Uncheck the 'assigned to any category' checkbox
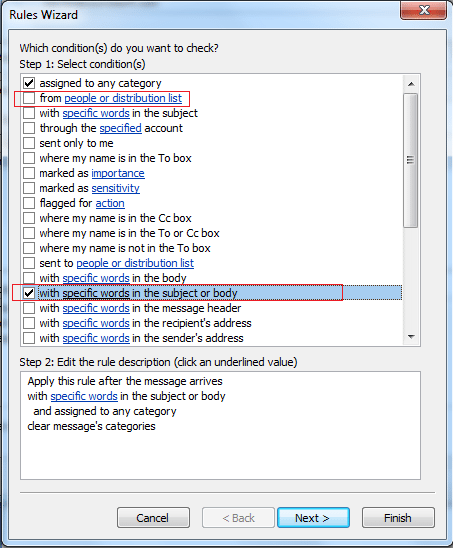Viewport: 453px width, 548px height. pos(29,83)
